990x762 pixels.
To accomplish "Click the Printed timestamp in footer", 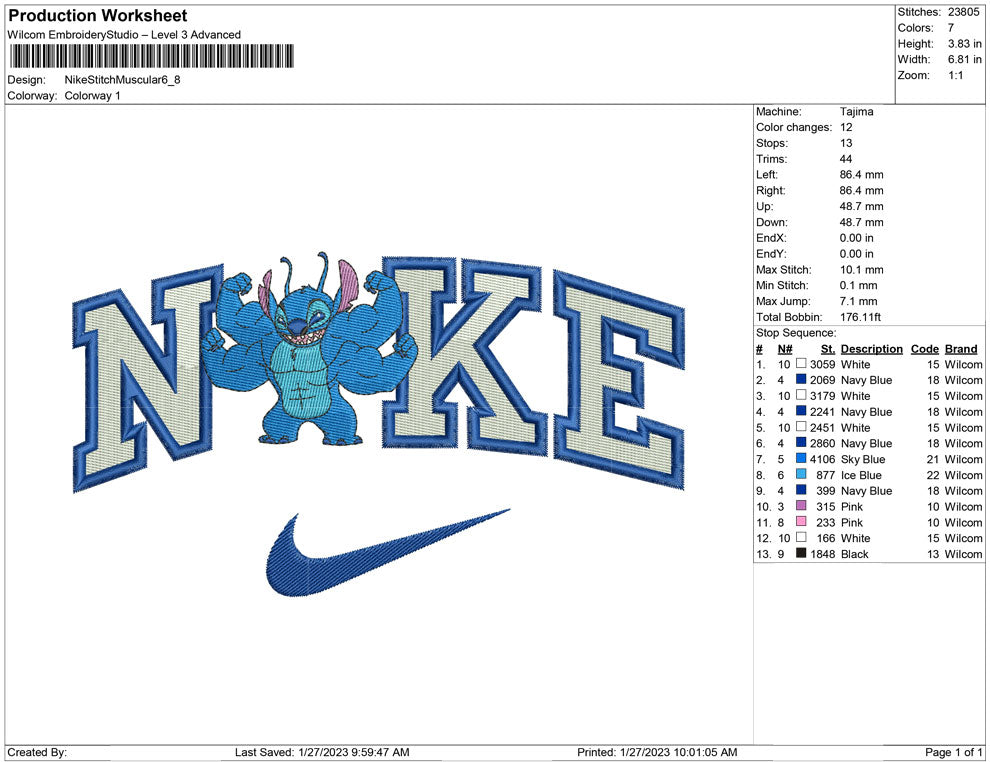I will (657, 752).
